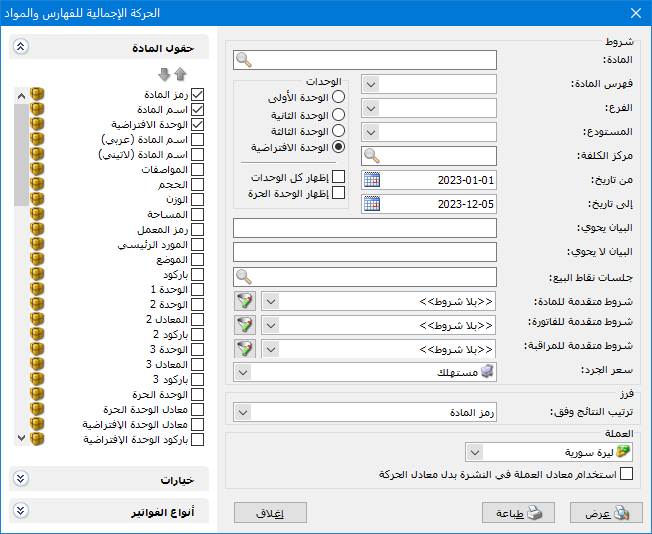Screen dimensions: 652x534
Task: Click the field list scroll down arrow
Action: click(21, 438)
